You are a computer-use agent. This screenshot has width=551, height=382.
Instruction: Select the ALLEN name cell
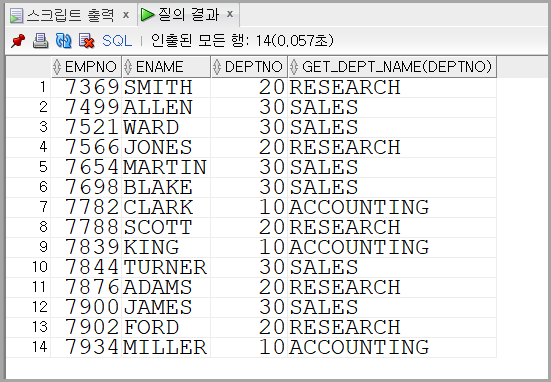(166, 107)
